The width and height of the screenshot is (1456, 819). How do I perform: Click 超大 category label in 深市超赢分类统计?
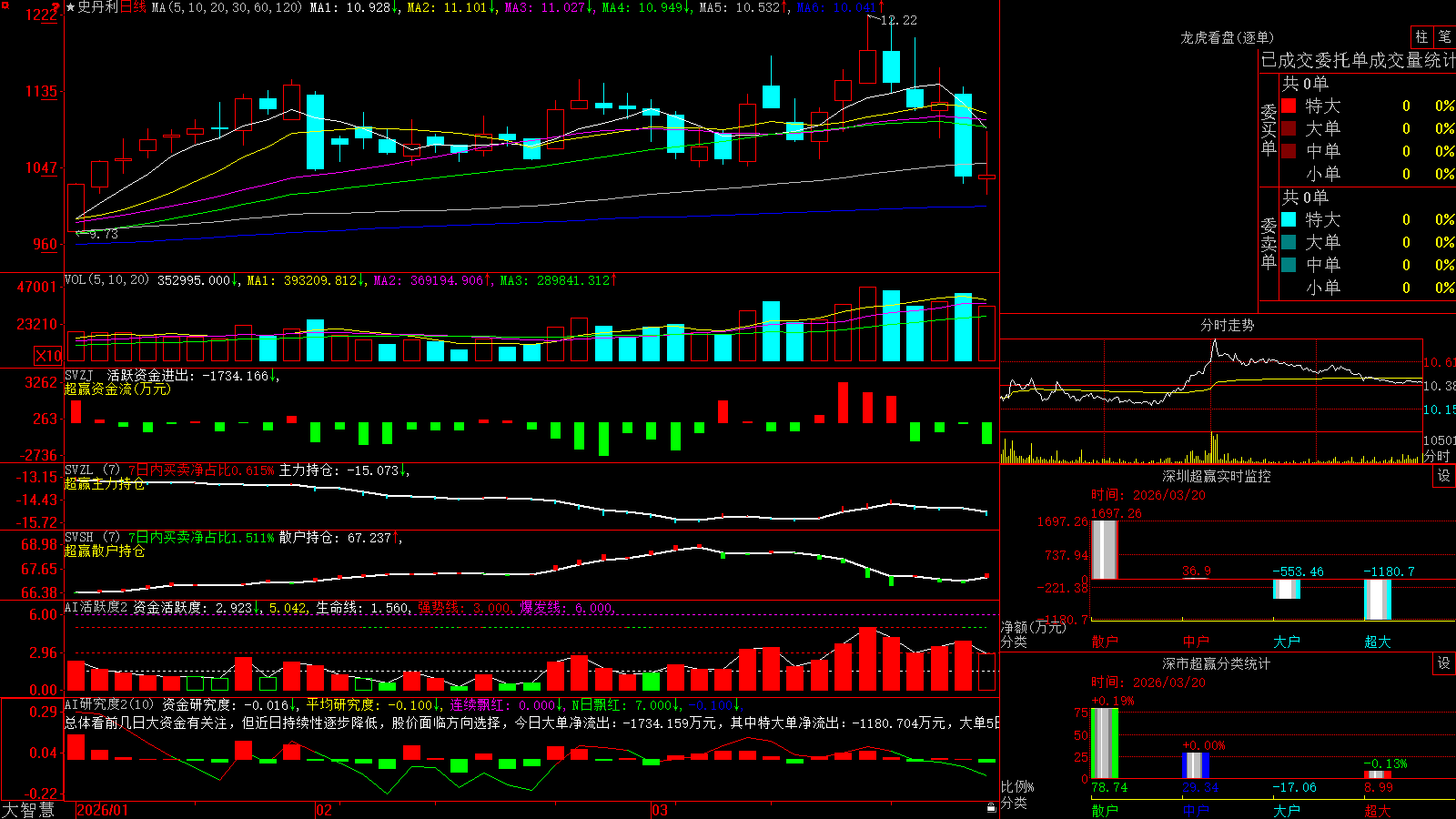coord(1378,810)
